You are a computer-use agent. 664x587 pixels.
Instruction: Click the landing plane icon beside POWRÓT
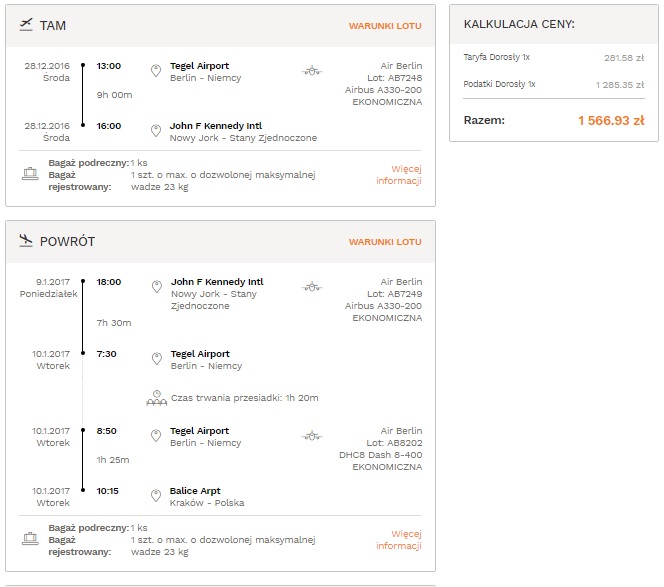pyautogui.click(x=26, y=241)
